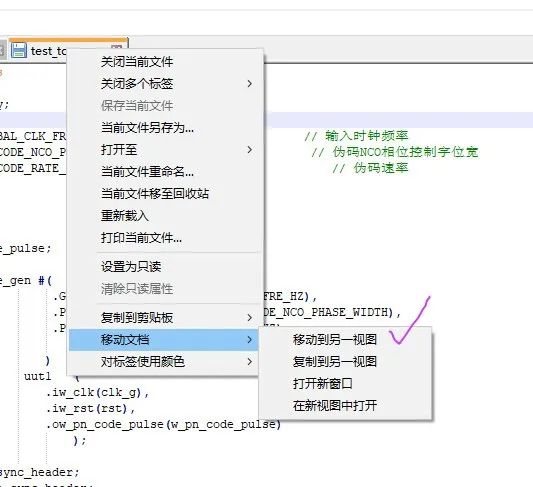
Task: Expand 关闭多个标签 submenu arrow
Action: [x=250, y=84]
